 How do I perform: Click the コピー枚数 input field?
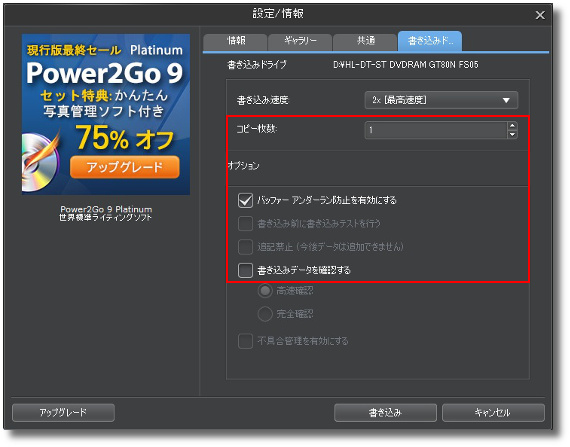pyautogui.click(x=435, y=130)
